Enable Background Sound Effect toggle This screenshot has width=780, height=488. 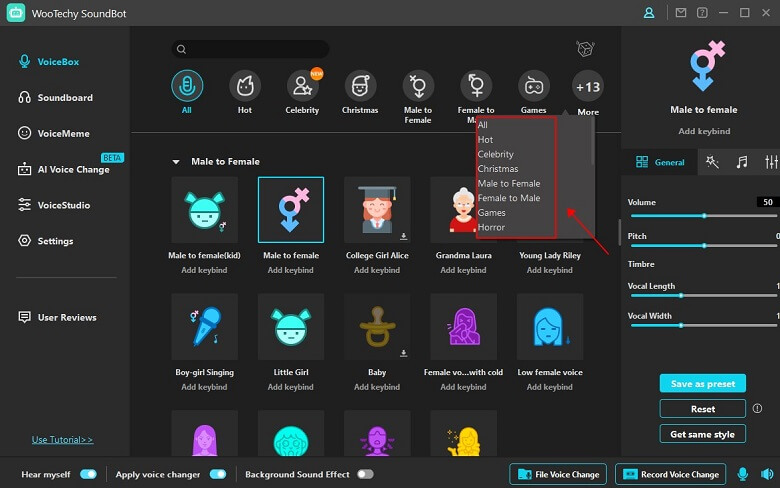click(x=365, y=474)
